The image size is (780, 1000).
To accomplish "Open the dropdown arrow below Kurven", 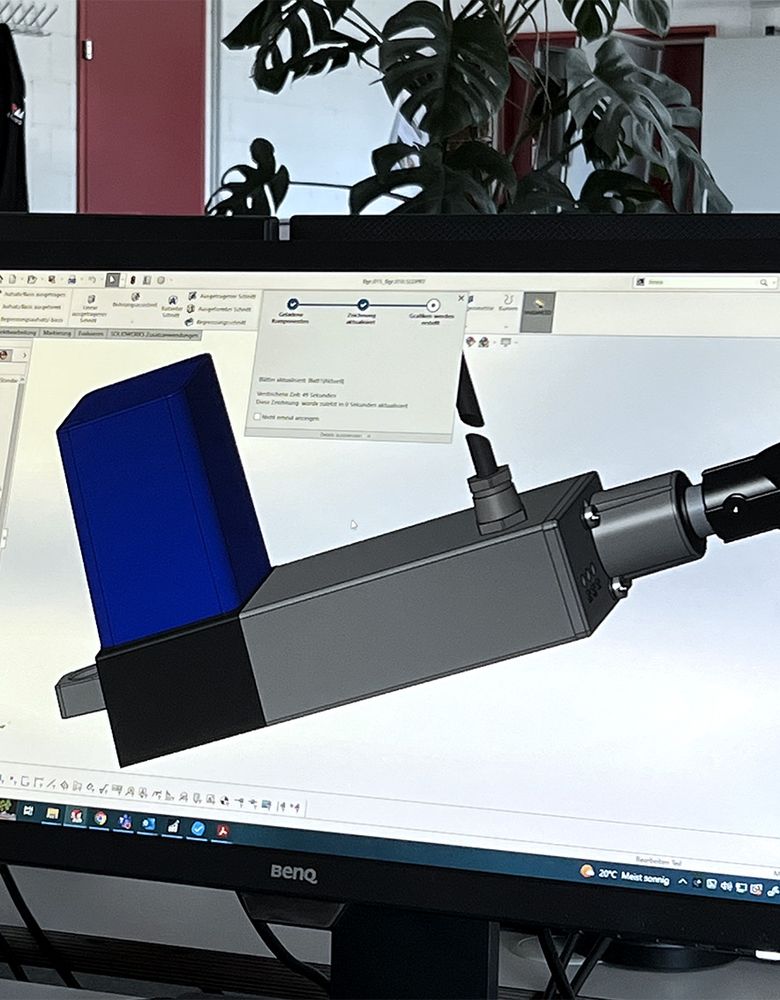I will coord(506,327).
